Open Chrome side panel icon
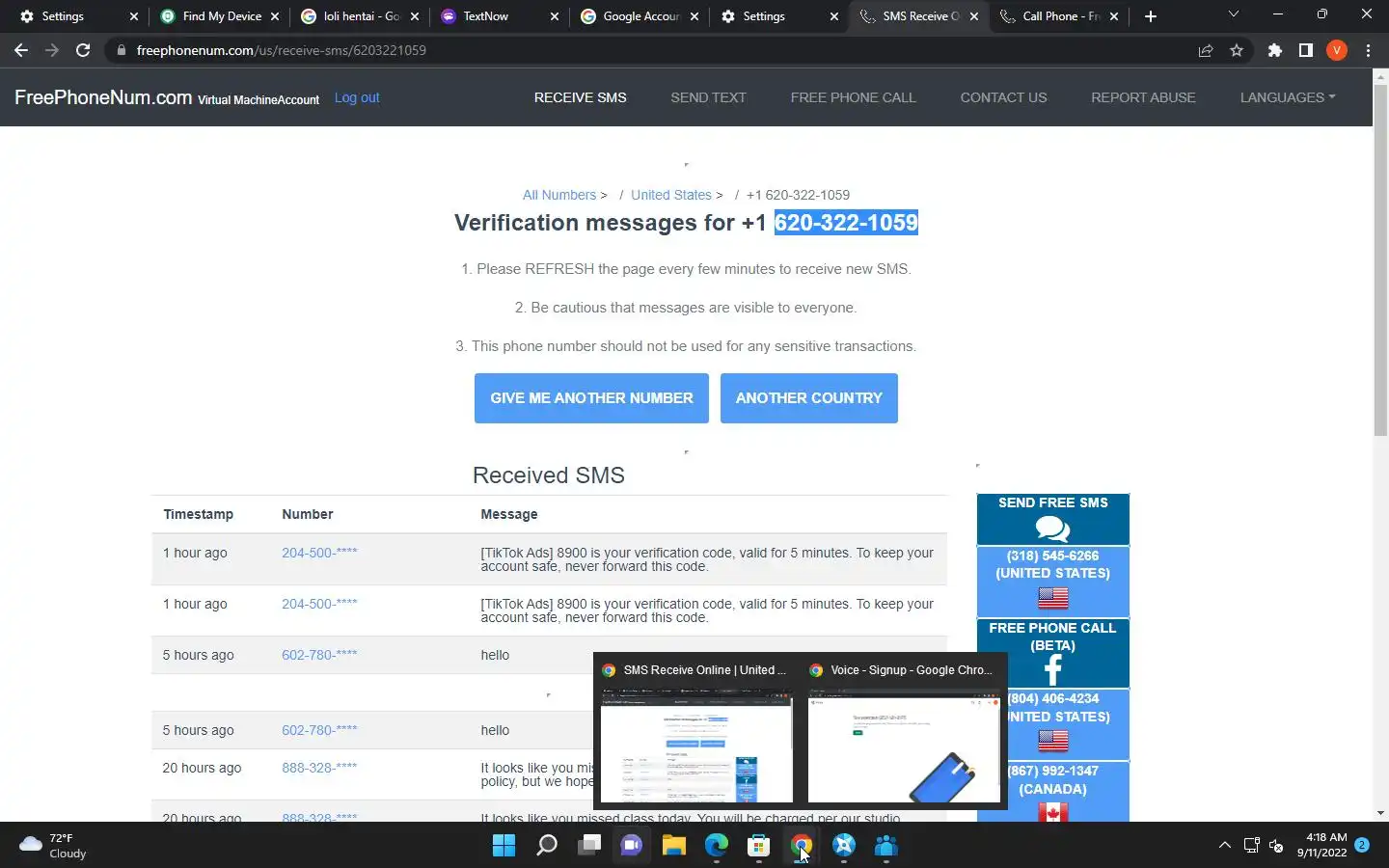The height and width of the screenshot is (868, 1389). point(1306,50)
